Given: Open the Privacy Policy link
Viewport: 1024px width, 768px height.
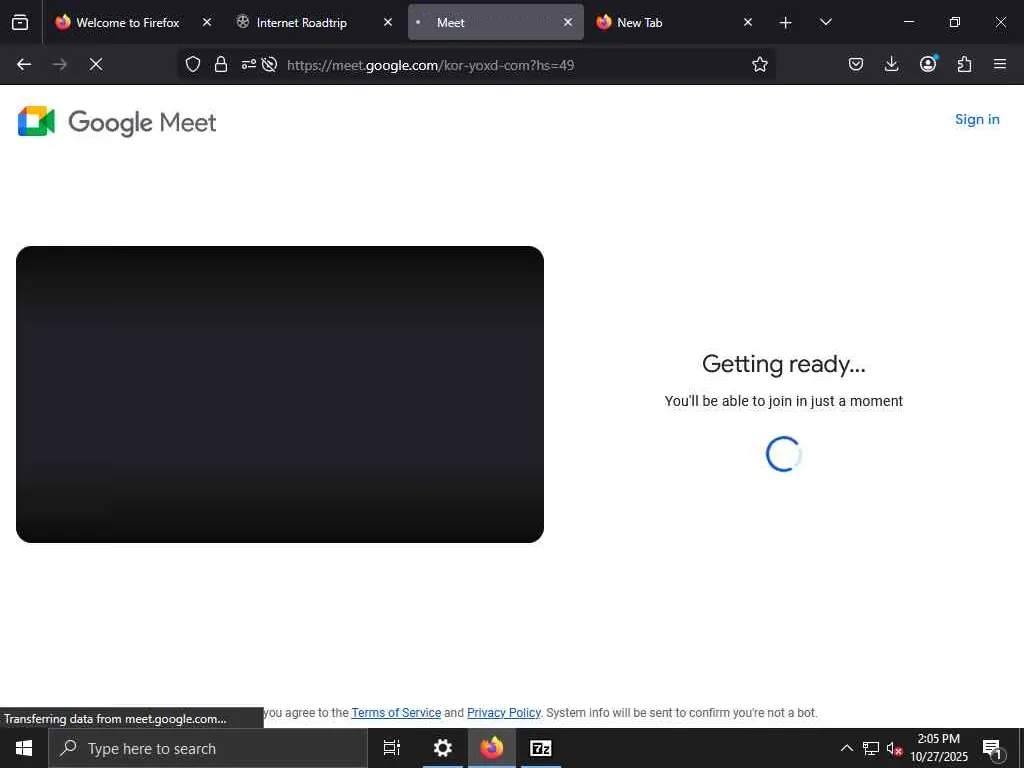Looking at the screenshot, I should tap(504, 712).
